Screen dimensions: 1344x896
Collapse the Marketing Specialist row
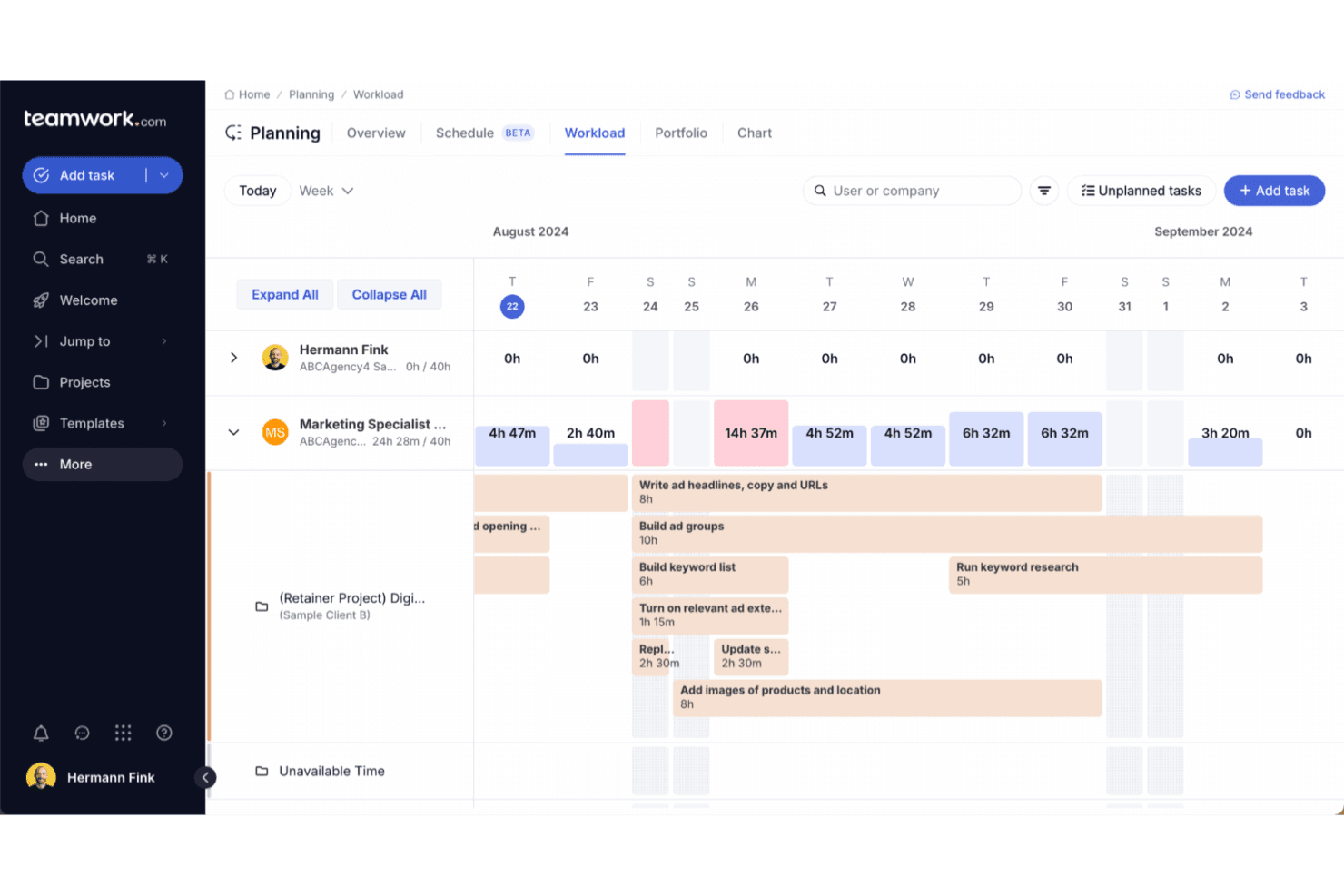coord(233,432)
